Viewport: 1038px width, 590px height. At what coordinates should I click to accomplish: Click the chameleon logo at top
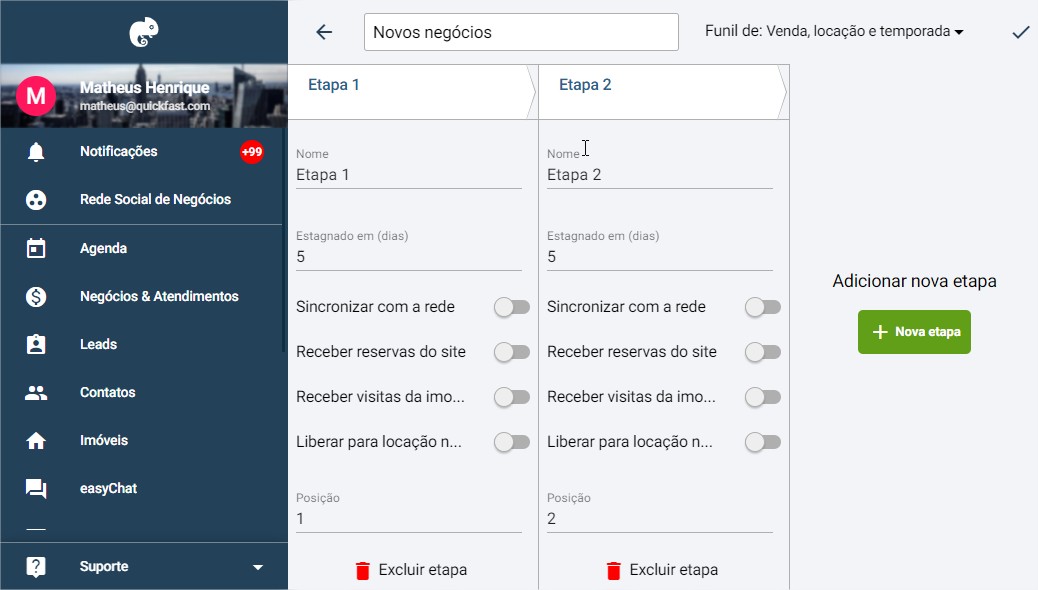[144, 32]
